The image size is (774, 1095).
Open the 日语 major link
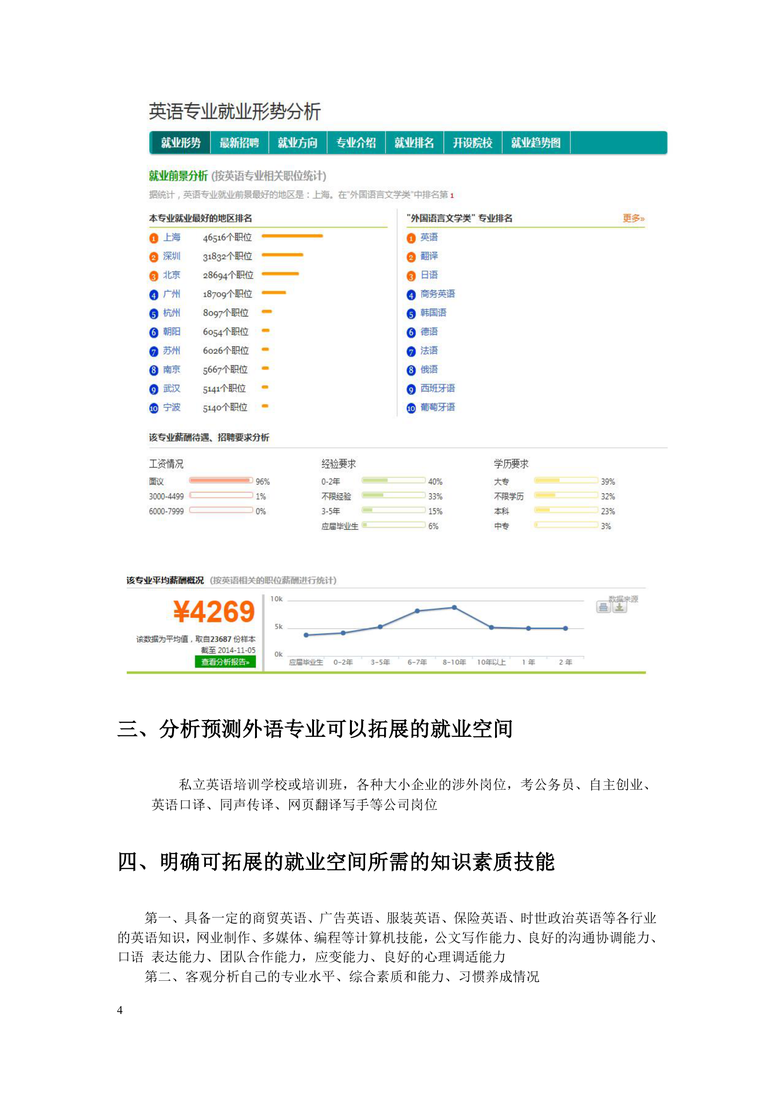(x=430, y=275)
